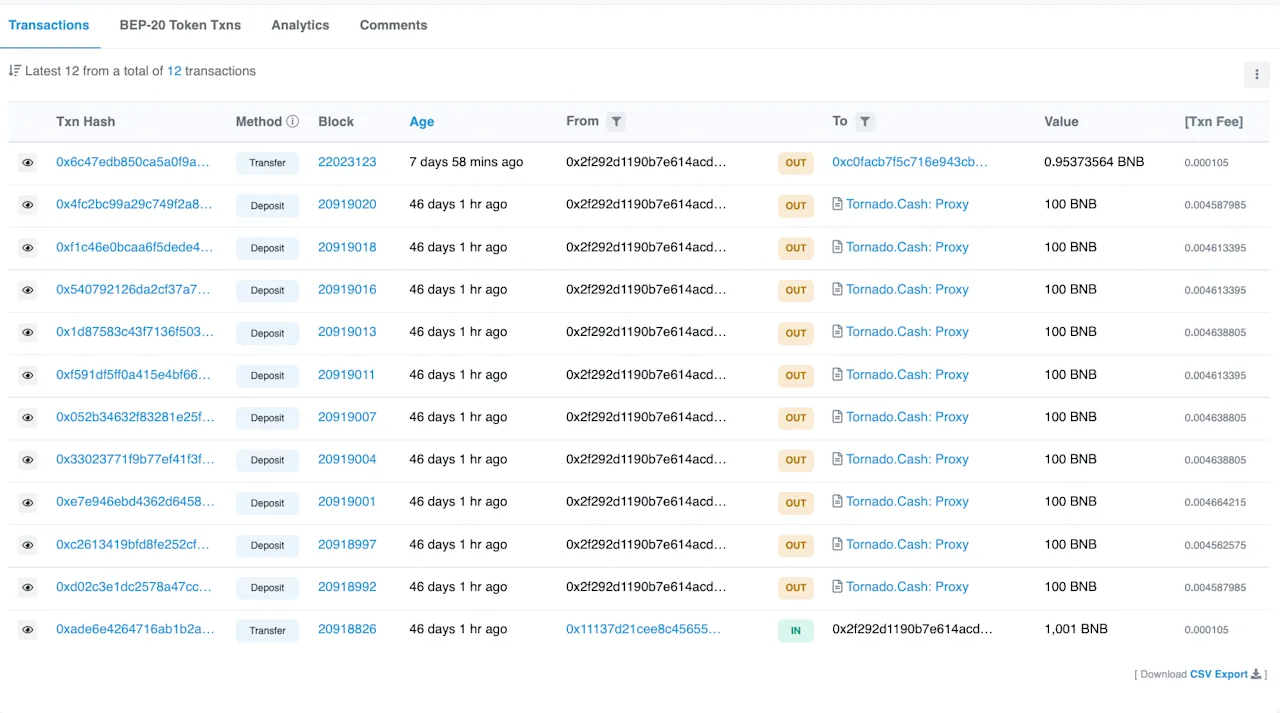Preview transaction 0xe7e946ebd4362d6458 with eye icon

(28, 502)
